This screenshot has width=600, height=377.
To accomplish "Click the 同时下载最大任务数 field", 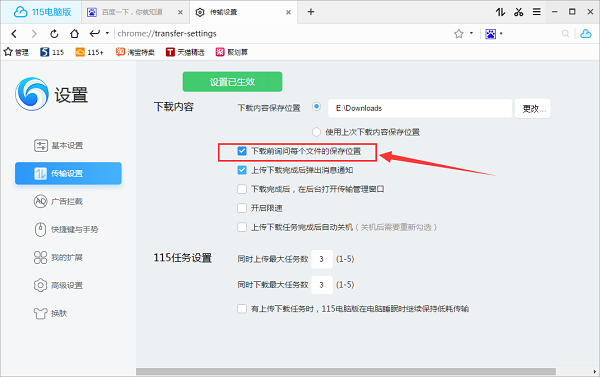I will (x=322, y=285).
